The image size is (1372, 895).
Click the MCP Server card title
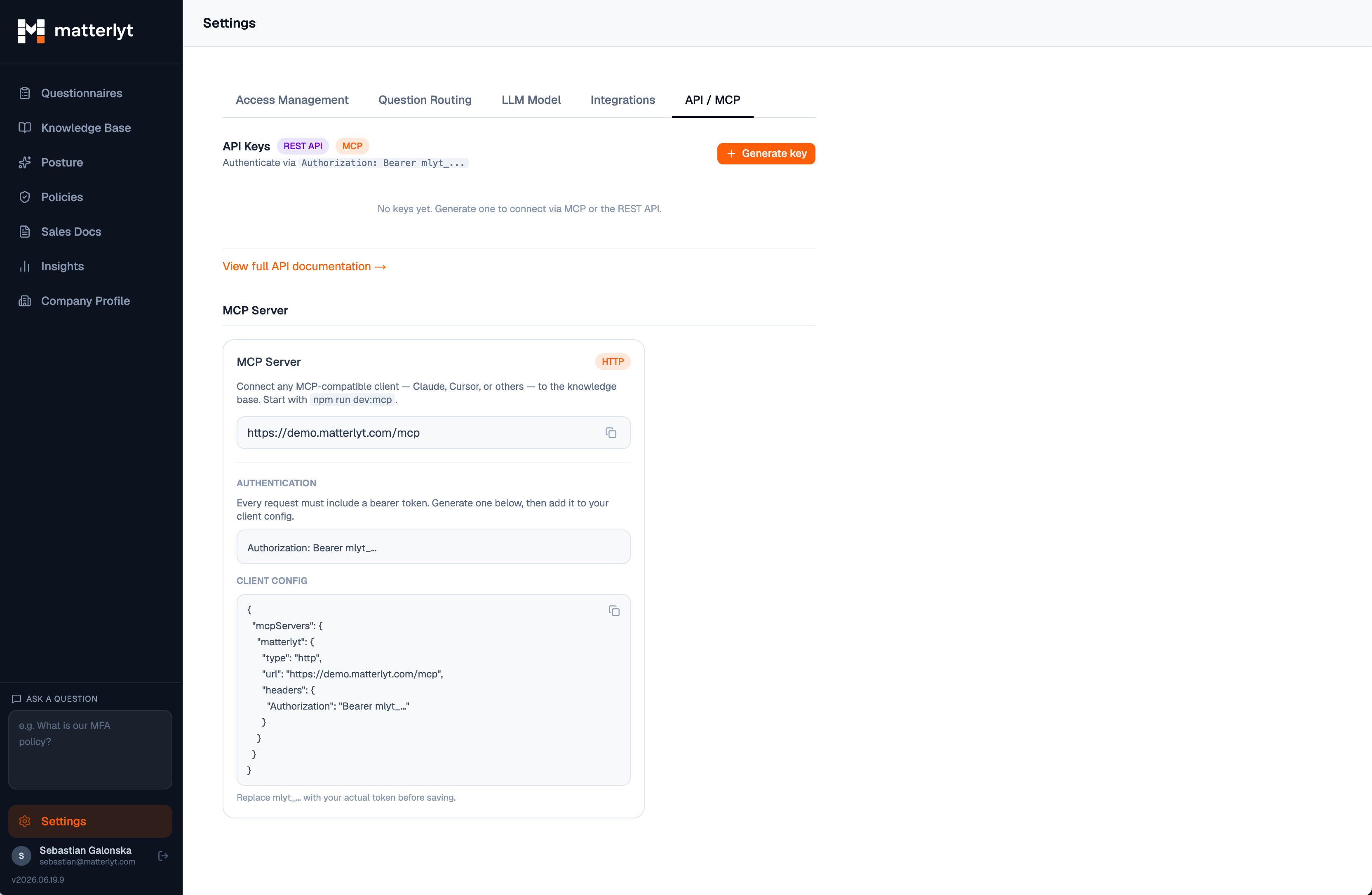click(x=269, y=362)
